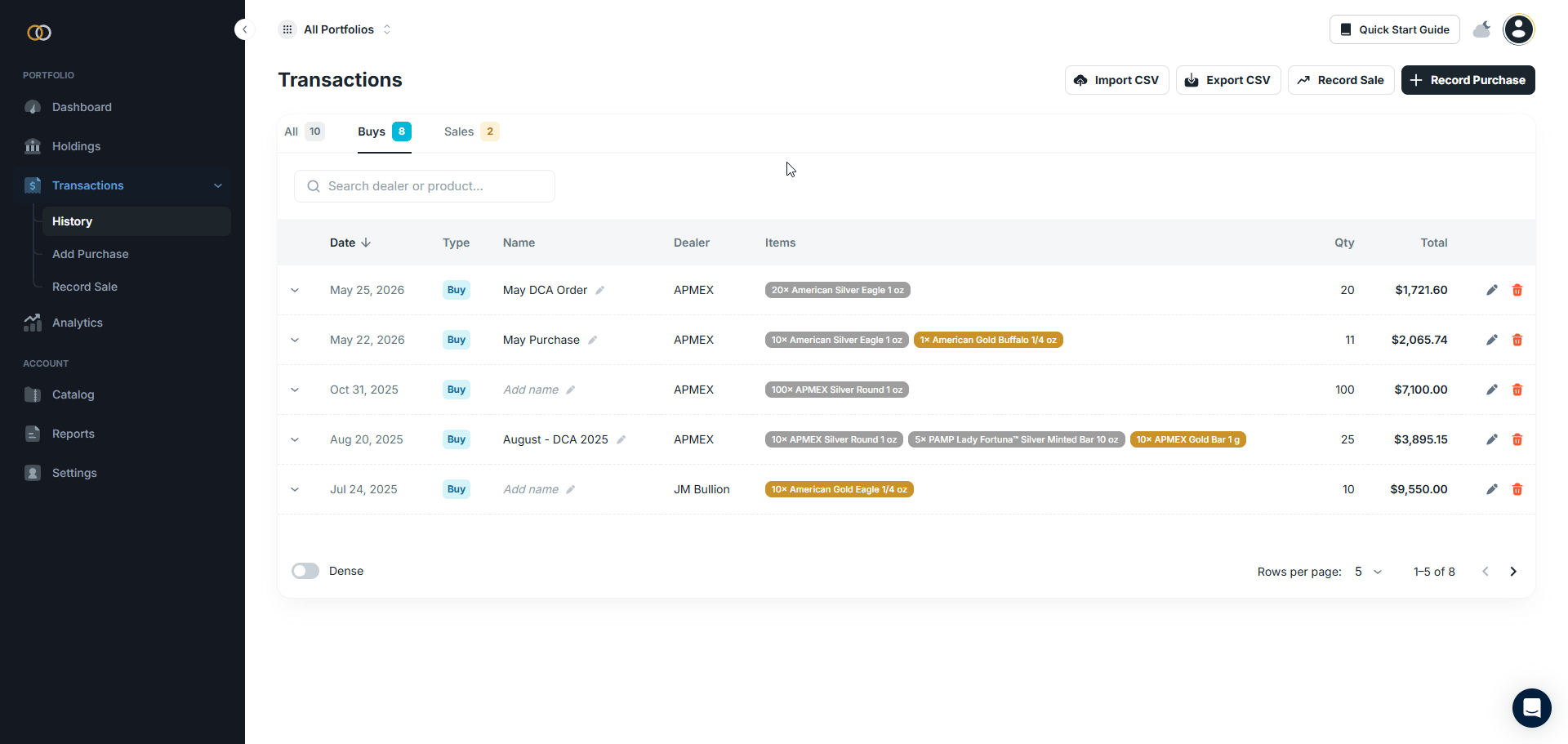The image size is (1568, 744).
Task: Rename May DCA Order with pencil icon
Action: pyautogui.click(x=600, y=290)
